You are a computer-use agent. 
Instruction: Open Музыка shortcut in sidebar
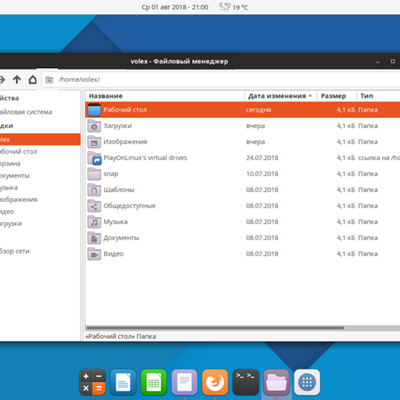(x=9, y=187)
